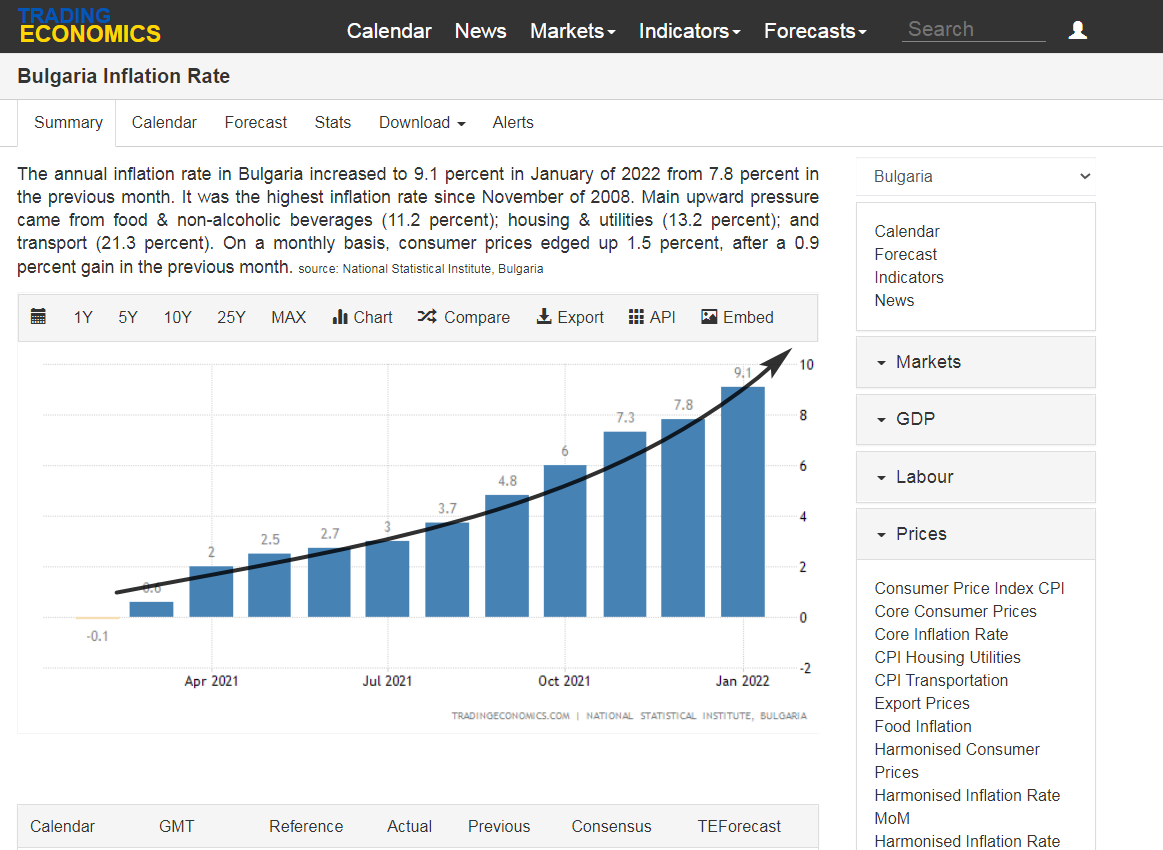
Task: Open the calendar date range icon
Action: [38, 317]
